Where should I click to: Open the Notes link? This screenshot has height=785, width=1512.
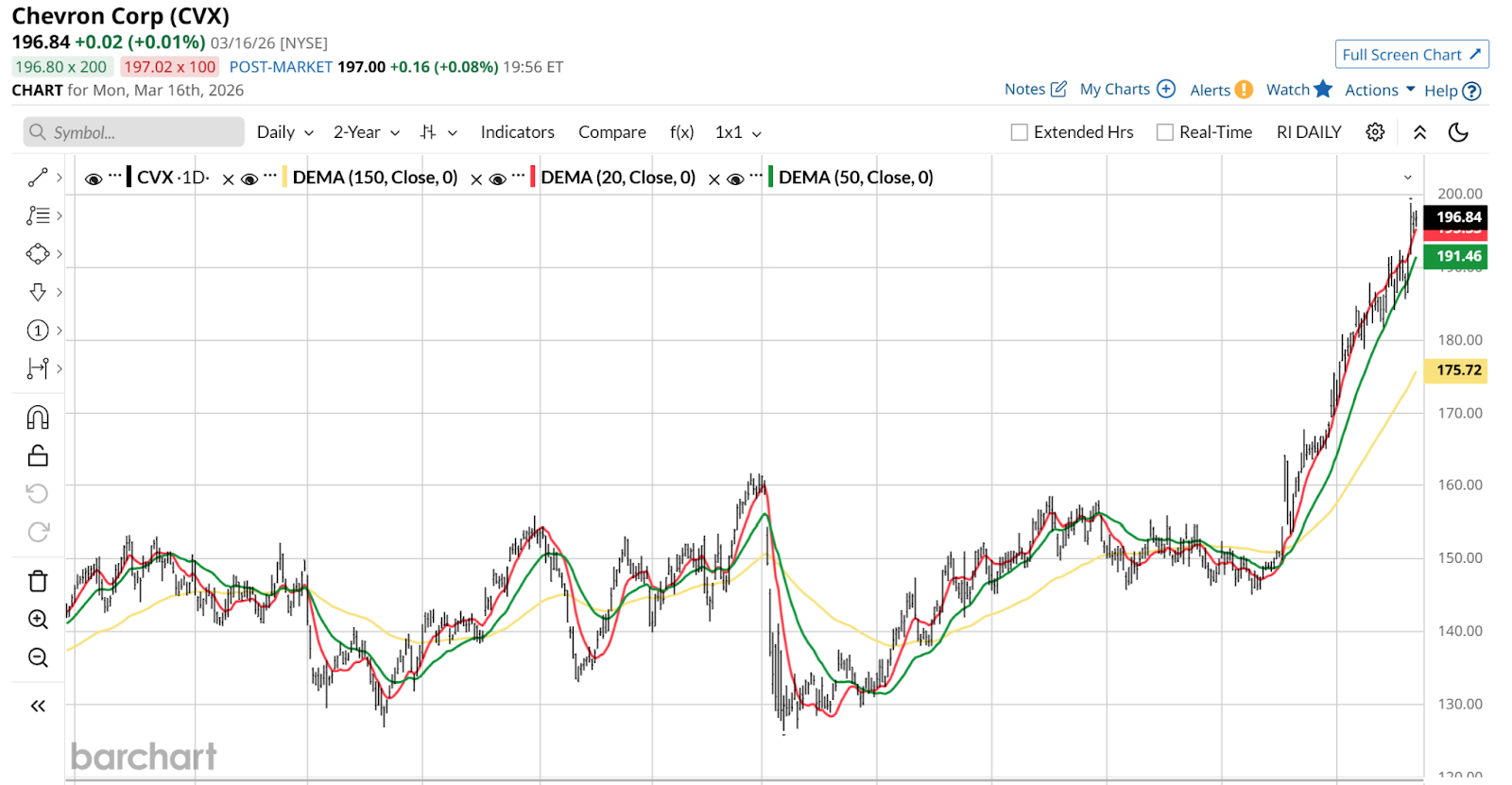coord(1036,89)
